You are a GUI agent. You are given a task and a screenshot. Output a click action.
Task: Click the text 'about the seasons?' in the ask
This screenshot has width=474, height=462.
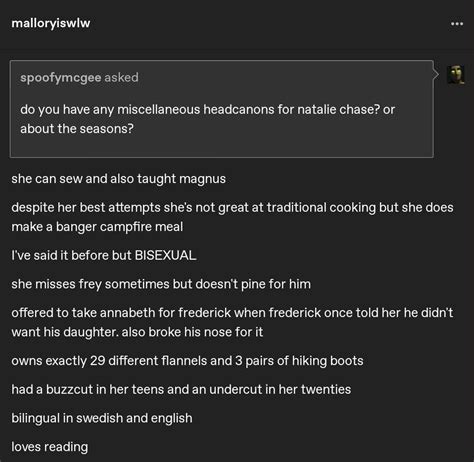(77, 129)
